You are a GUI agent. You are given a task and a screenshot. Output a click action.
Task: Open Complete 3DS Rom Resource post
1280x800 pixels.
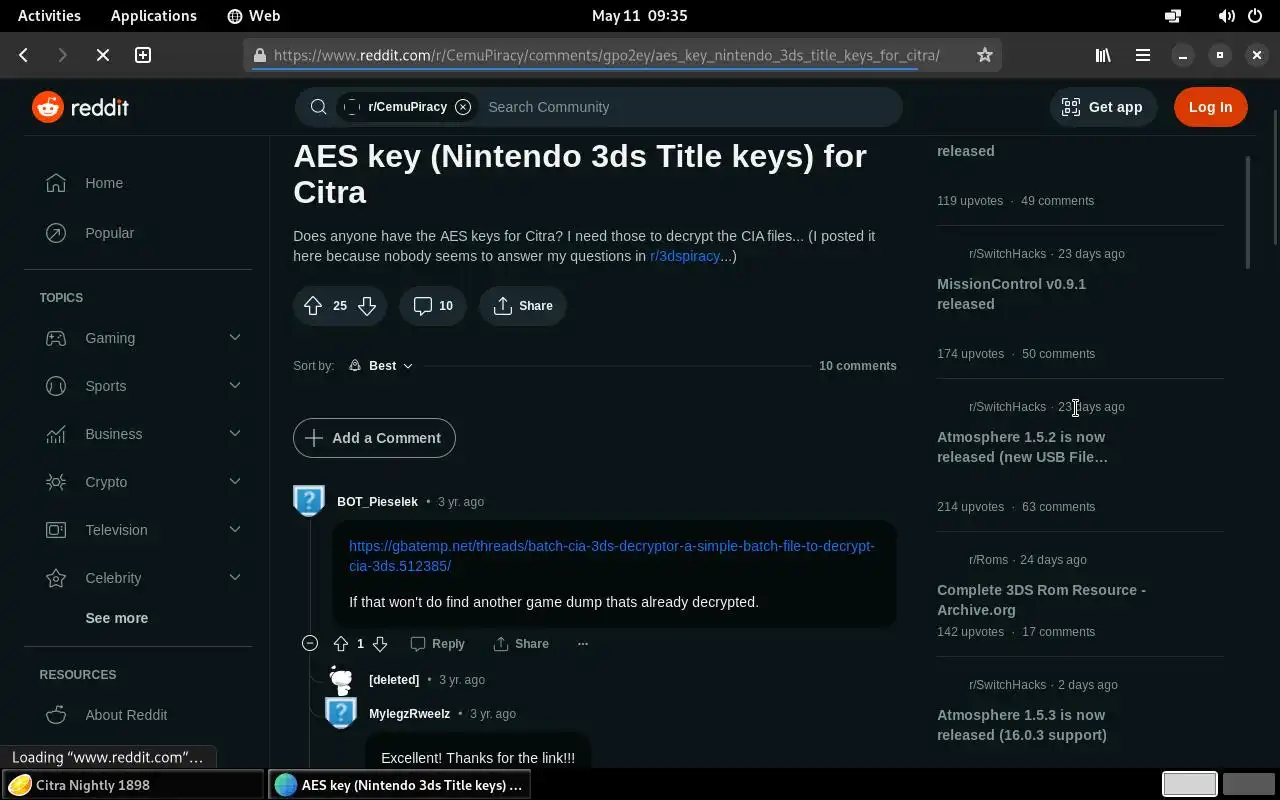[x=1041, y=600]
